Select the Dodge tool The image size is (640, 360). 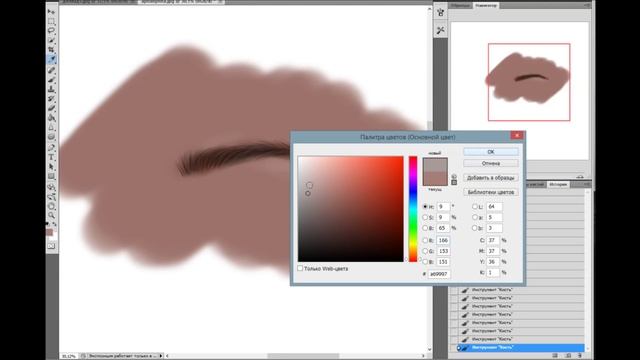[51, 137]
